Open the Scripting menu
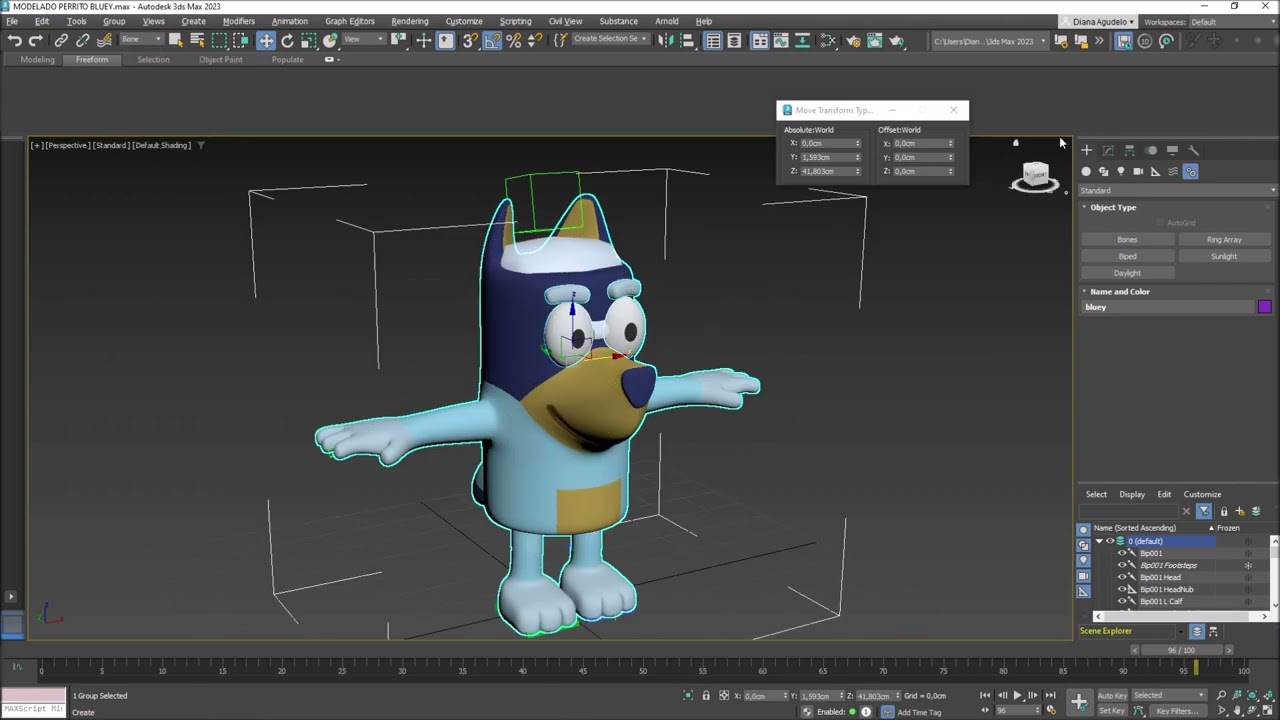The image size is (1280, 720). [x=515, y=21]
